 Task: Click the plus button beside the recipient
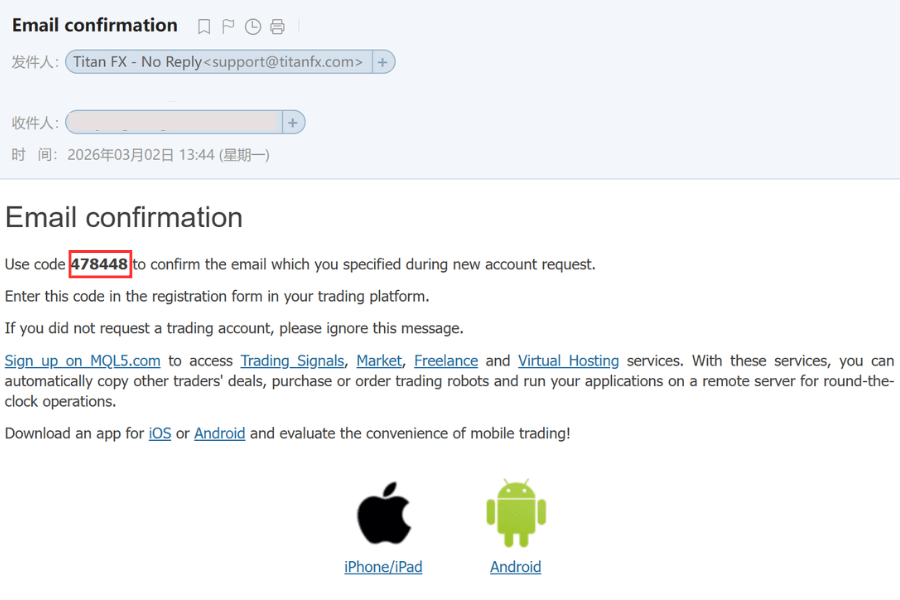tap(293, 123)
